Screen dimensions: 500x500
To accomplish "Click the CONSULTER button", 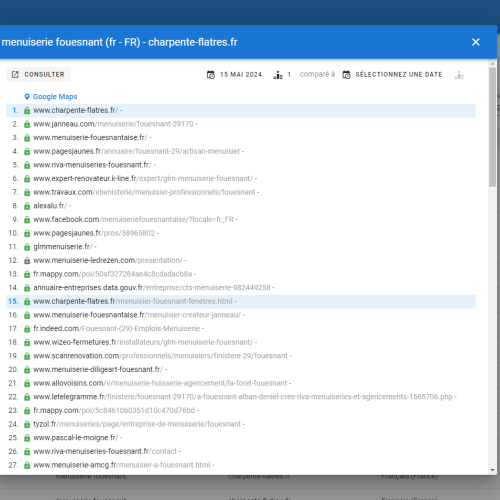I will click(x=39, y=74).
